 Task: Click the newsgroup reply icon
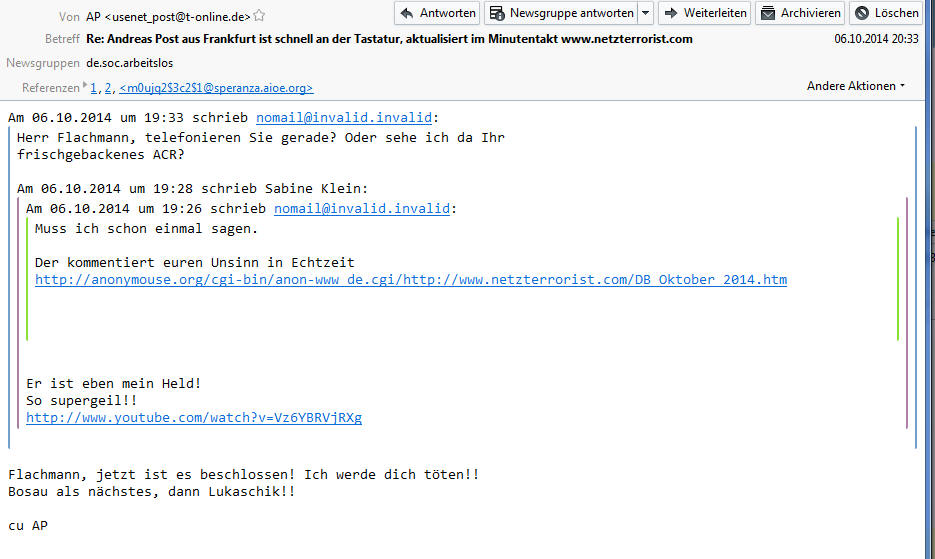point(497,13)
